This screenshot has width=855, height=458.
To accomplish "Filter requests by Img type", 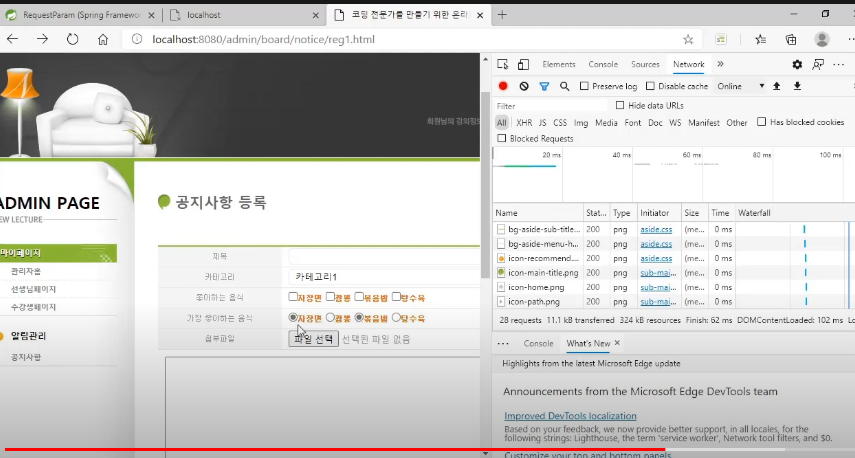I will 581,123.
